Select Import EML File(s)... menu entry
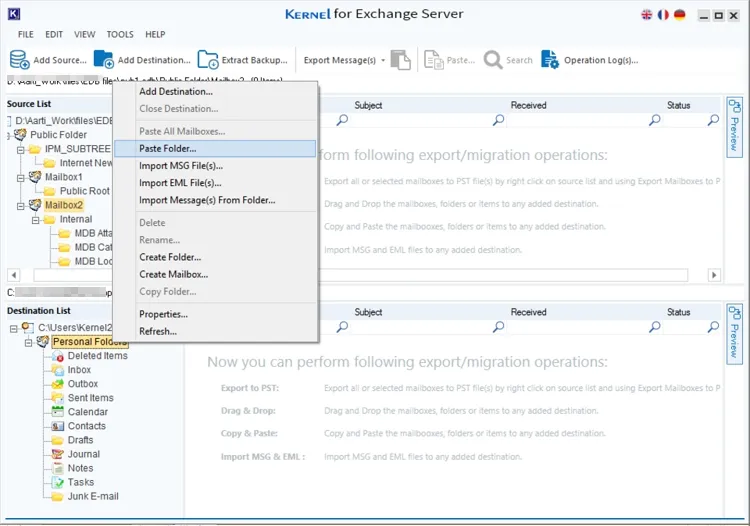This screenshot has width=750, height=526. coord(215,183)
